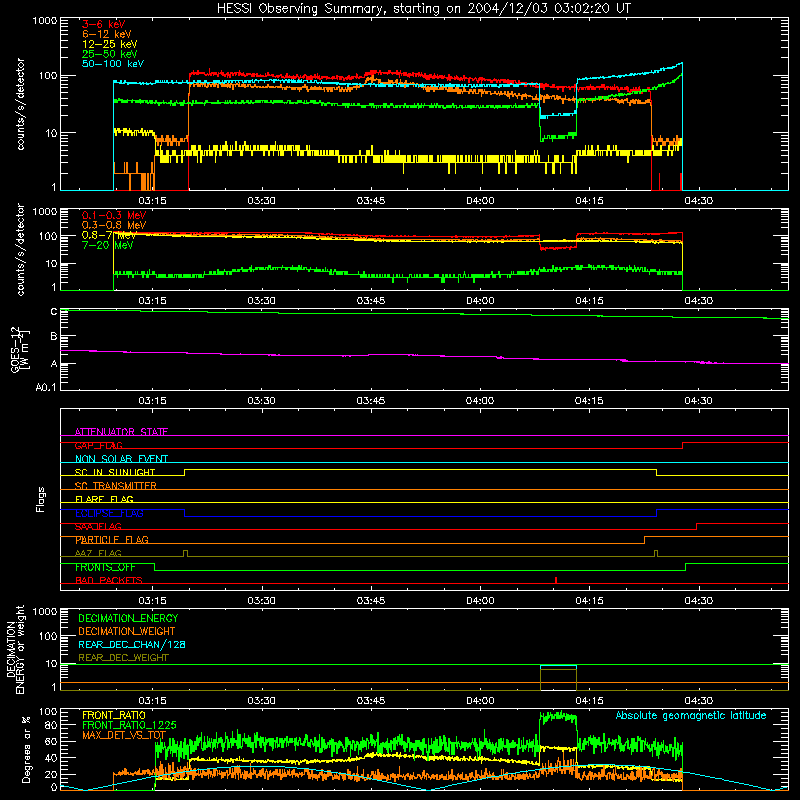The height and width of the screenshot is (800, 800).
Task: Click the red 3-6 keV legend label
Action: tap(104, 24)
